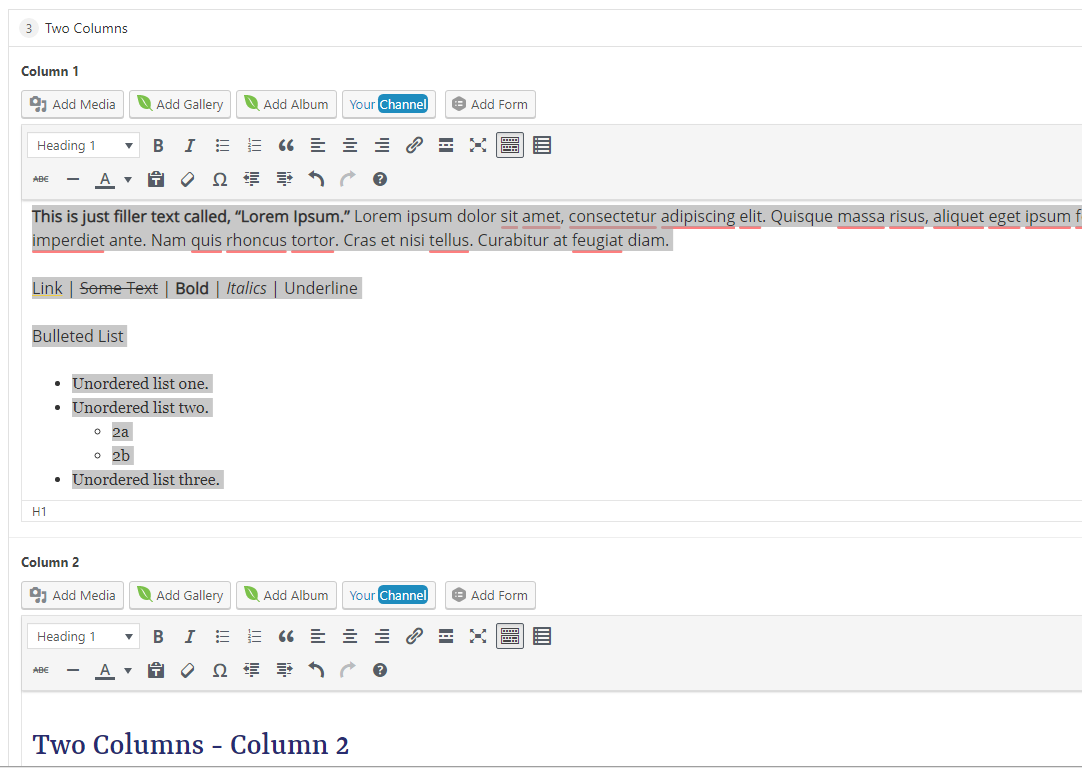Toggle distraction-free fullscreen mode in Column 1
This screenshot has height=768, width=1082.
pyautogui.click(x=478, y=146)
